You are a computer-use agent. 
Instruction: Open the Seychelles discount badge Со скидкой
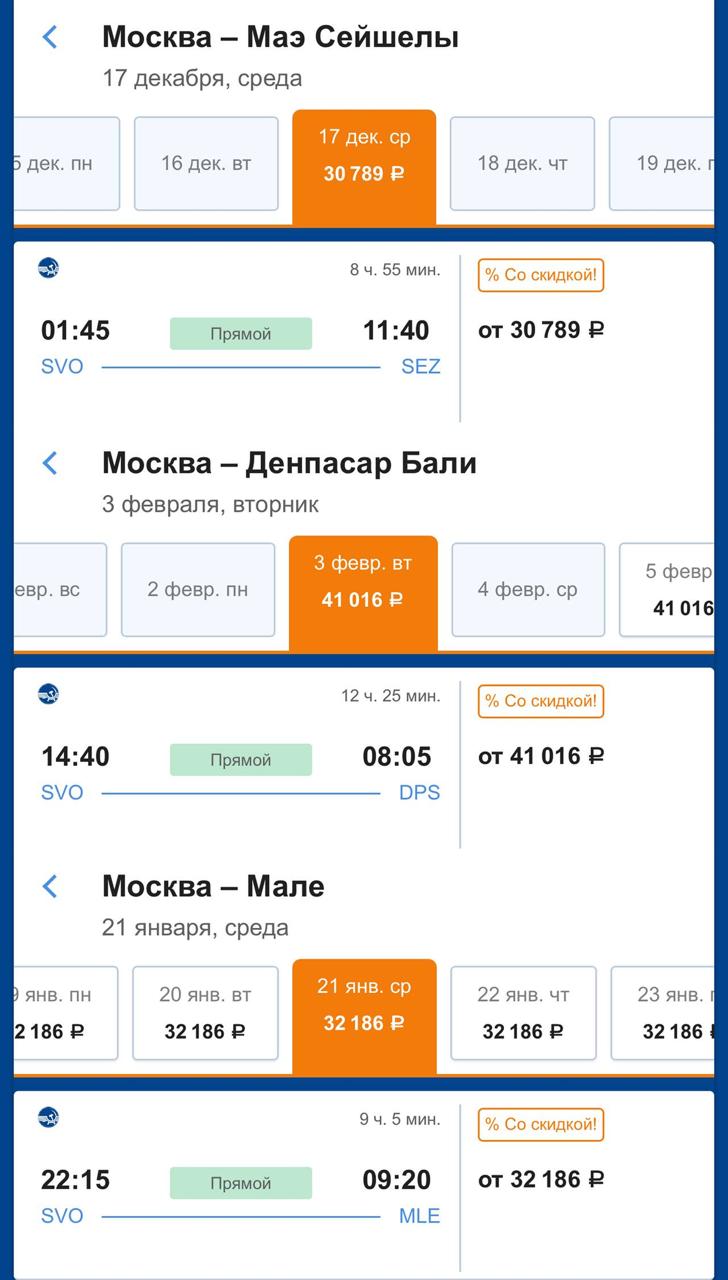(x=541, y=275)
